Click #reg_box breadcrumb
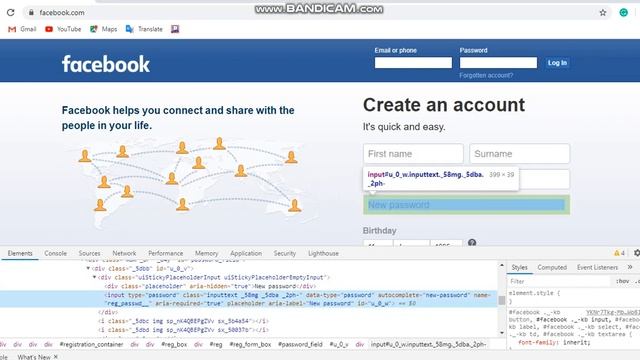Viewport: 640px width, 360px height. point(174,344)
